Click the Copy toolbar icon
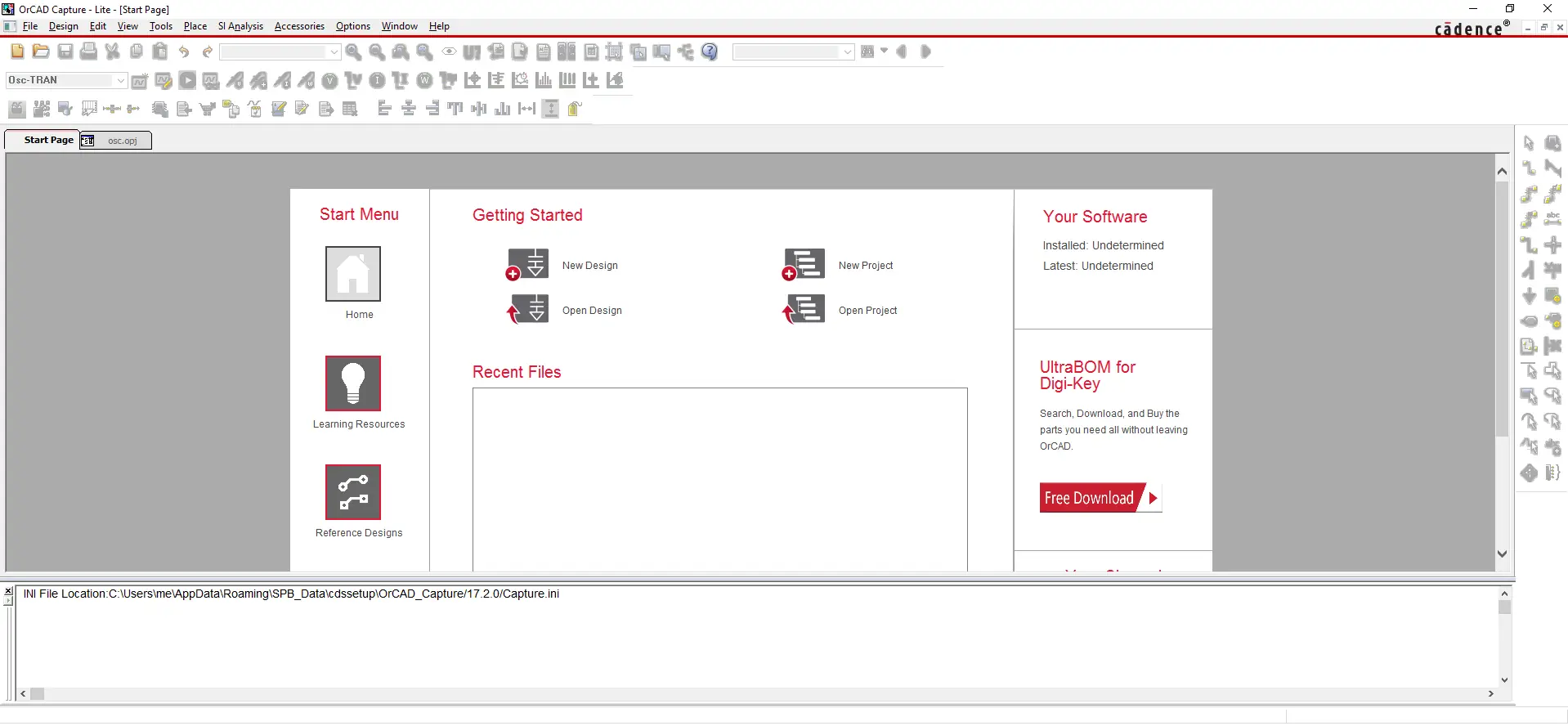Image resolution: width=1568 pixels, height=726 pixels. [137, 52]
